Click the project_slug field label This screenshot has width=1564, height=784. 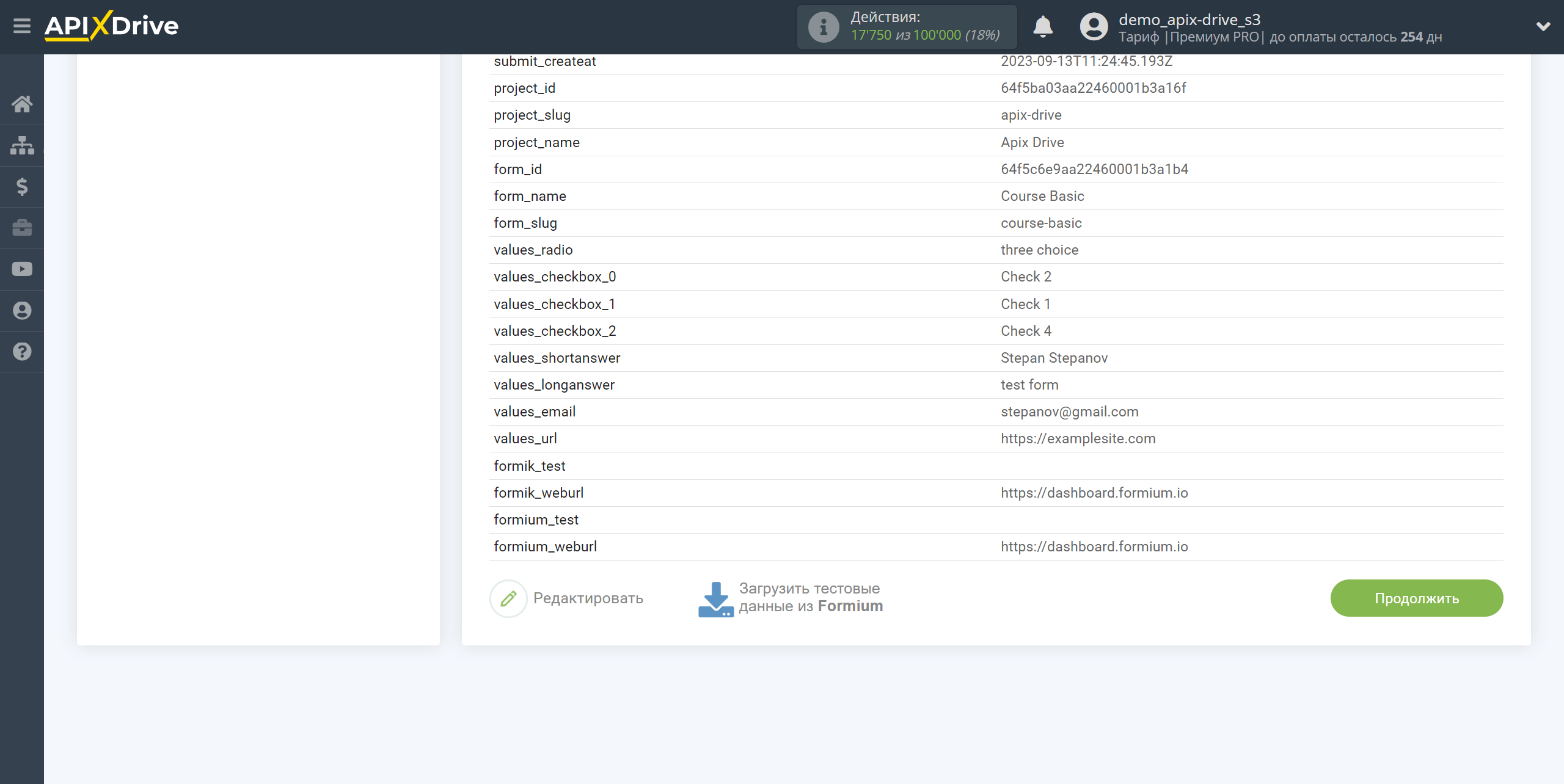pos(532,115)
